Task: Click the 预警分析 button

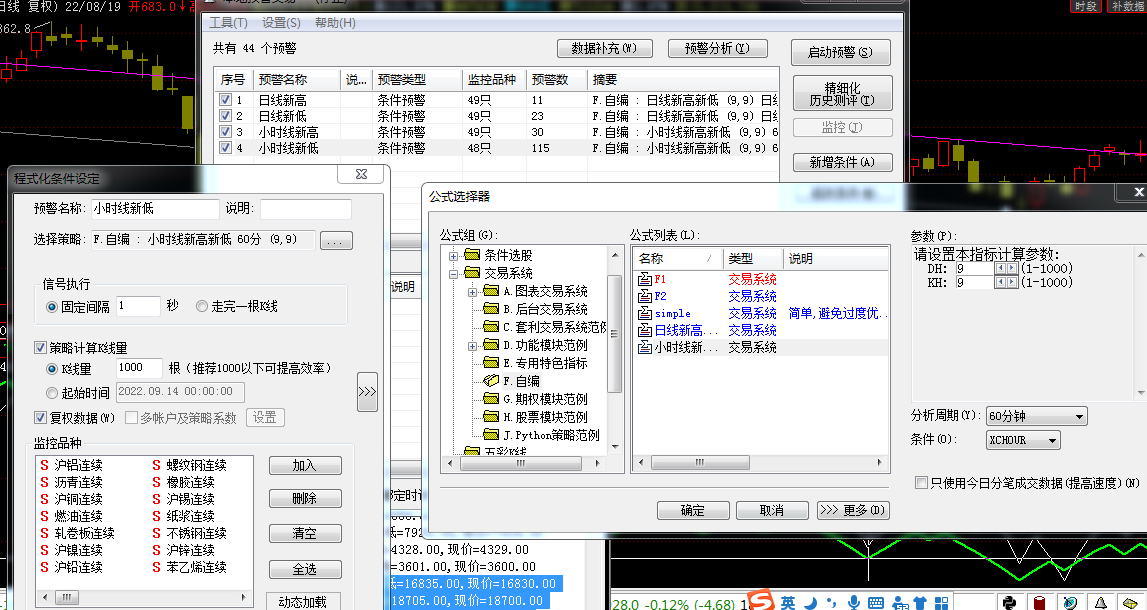Action: click(718, 48)
